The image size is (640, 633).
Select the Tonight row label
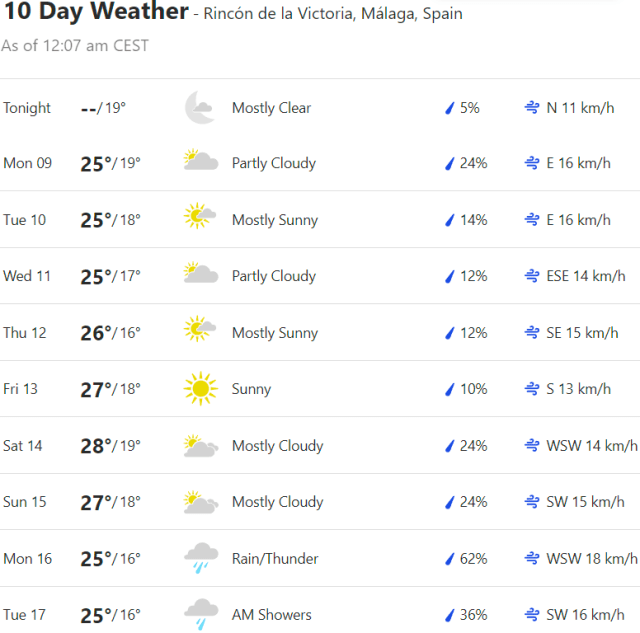27,108
